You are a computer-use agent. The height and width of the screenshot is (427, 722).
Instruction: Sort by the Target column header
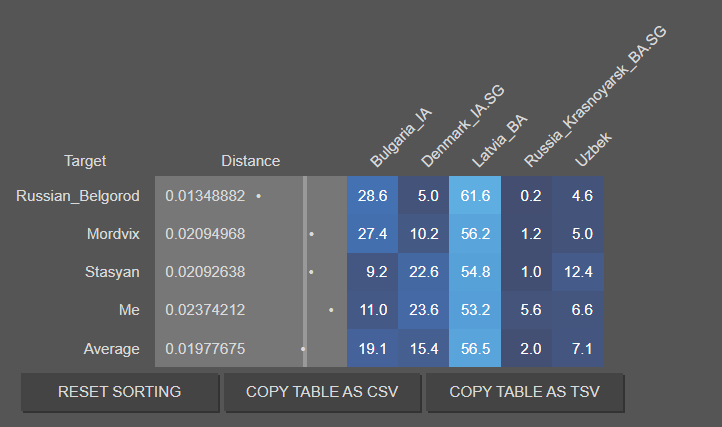(x=85, y=161)
